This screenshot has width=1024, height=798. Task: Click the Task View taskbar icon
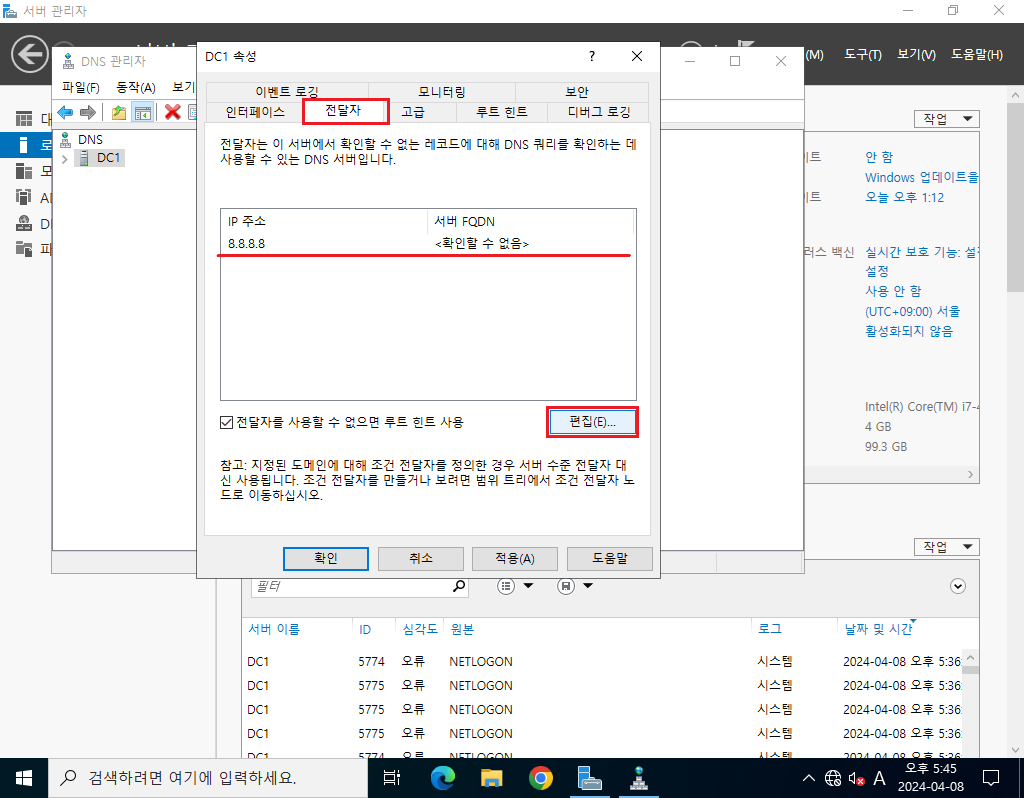(x=392, y=778)
